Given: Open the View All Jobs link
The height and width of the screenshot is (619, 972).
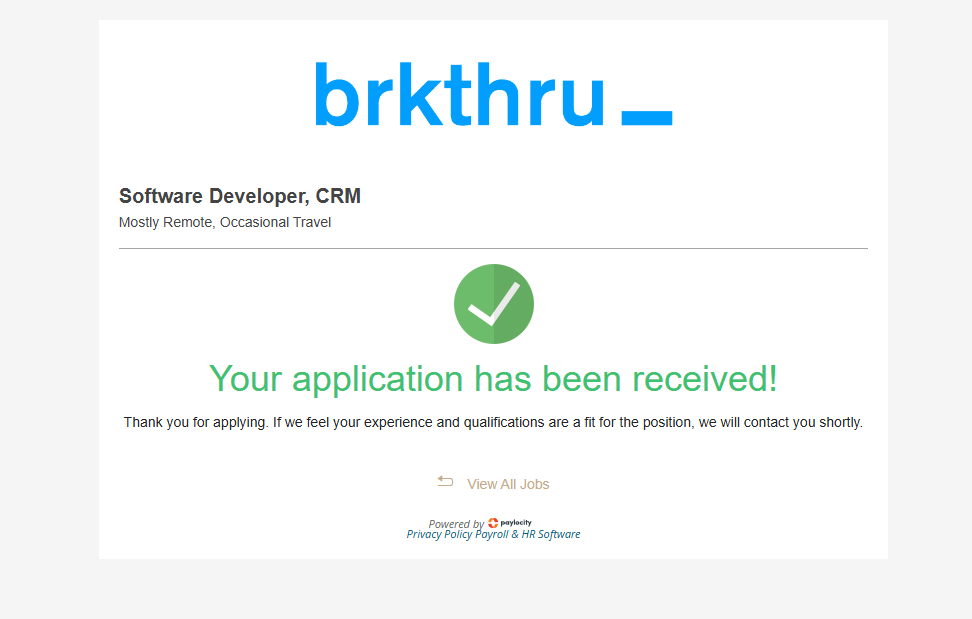Looking at the screenshot, I should pos(508,484).
